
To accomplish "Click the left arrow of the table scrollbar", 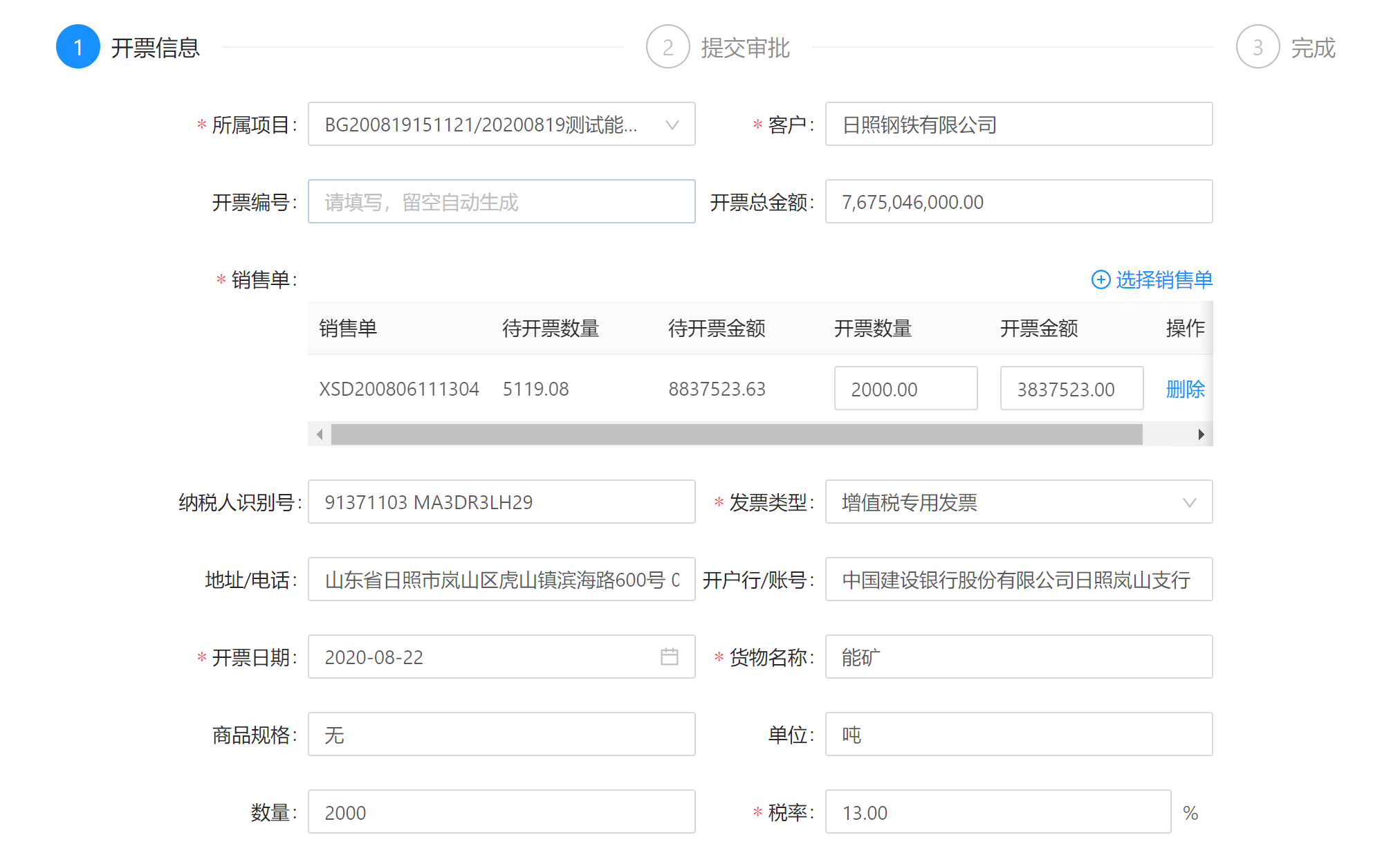I will point(320,434).
